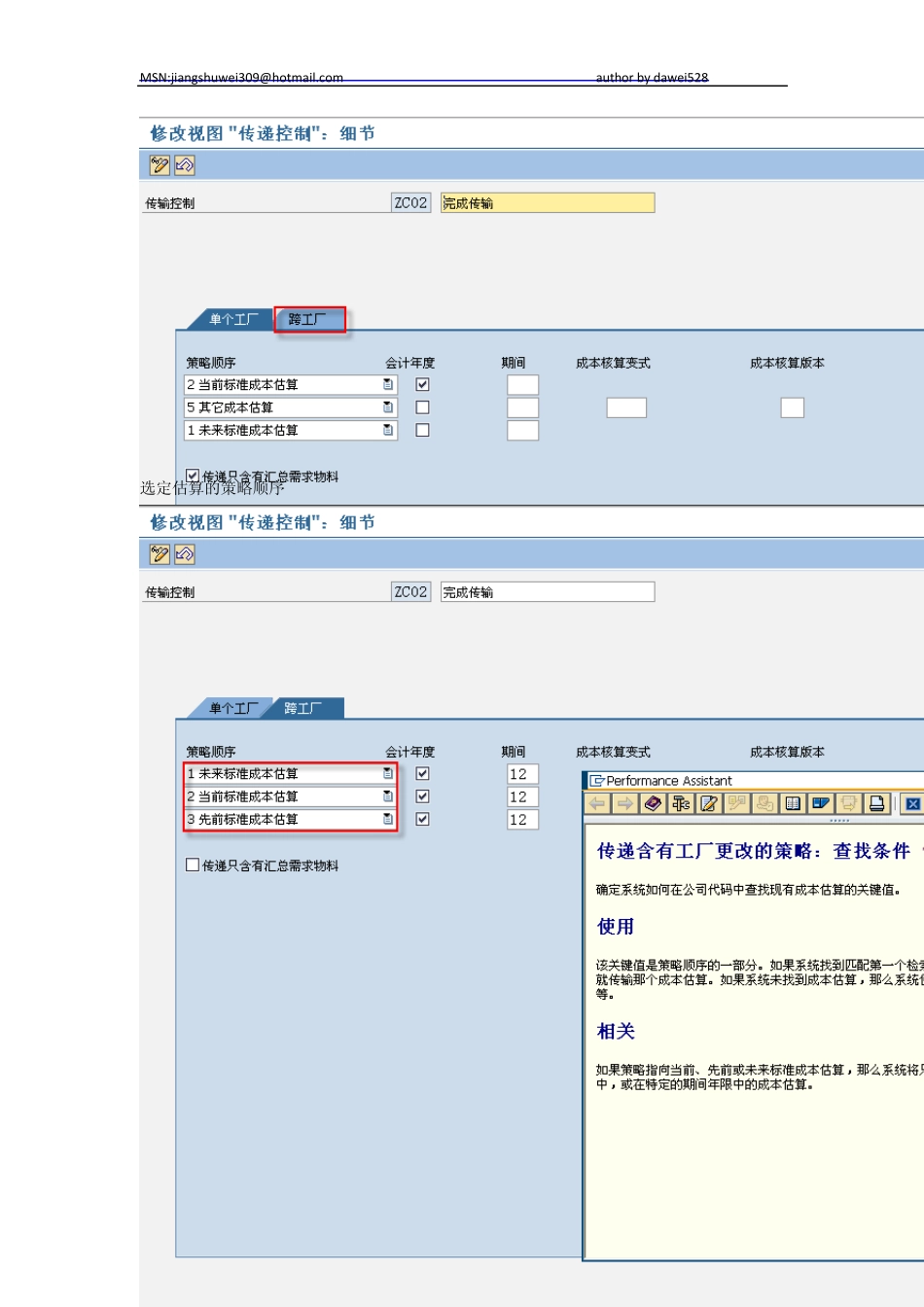Click heading 传递含有工厂更改的策略: 查找条件

754,851
